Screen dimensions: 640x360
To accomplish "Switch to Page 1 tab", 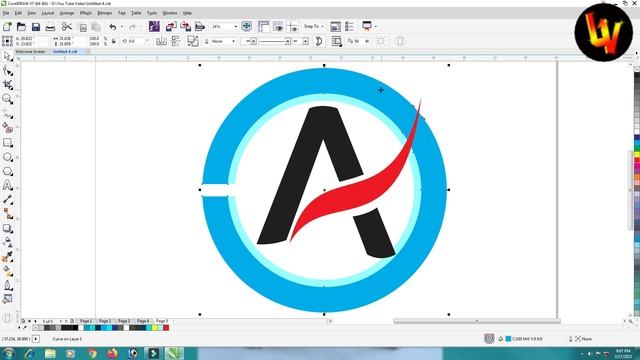I will click(x=86, y=321).
